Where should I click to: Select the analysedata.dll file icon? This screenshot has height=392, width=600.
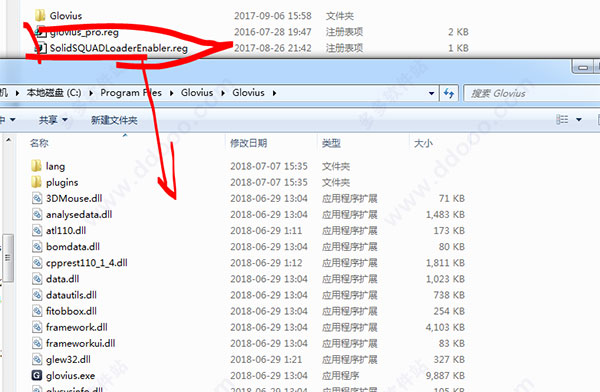(37, 214)
